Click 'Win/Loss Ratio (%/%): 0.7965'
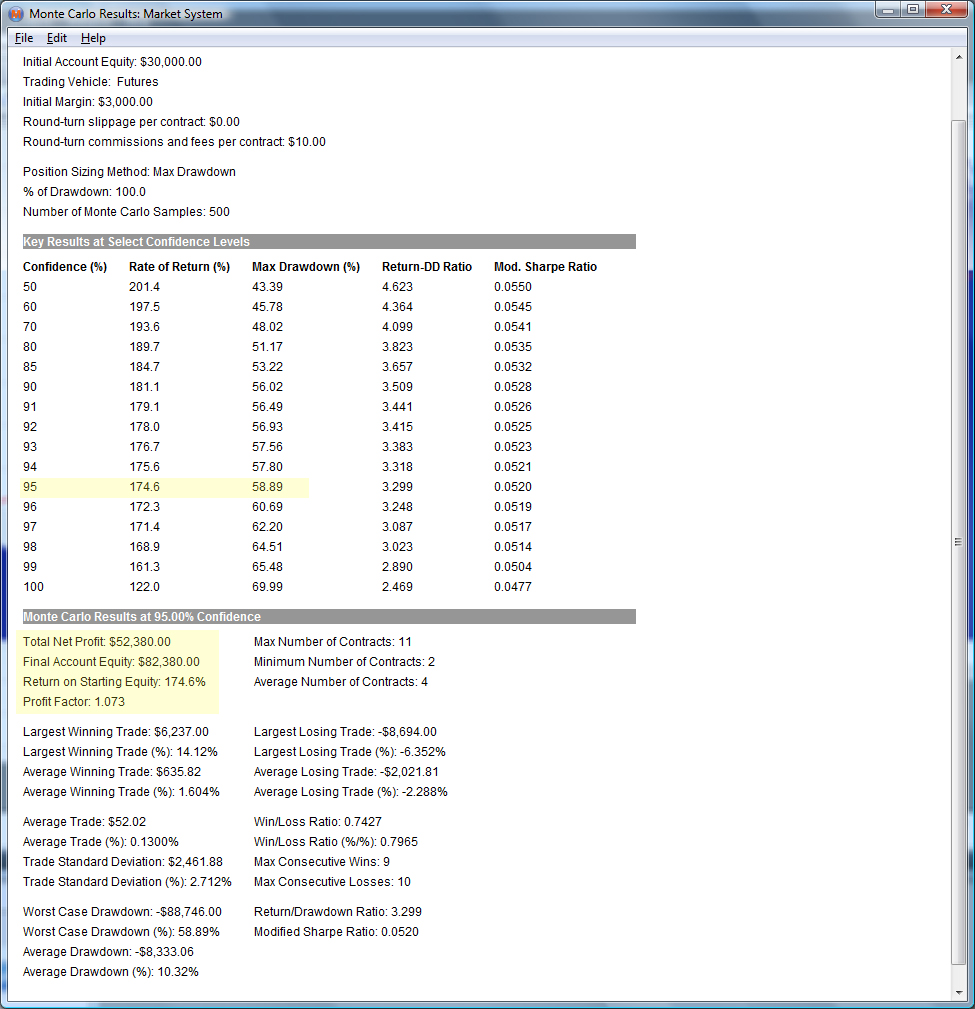 tap(336, 842)
